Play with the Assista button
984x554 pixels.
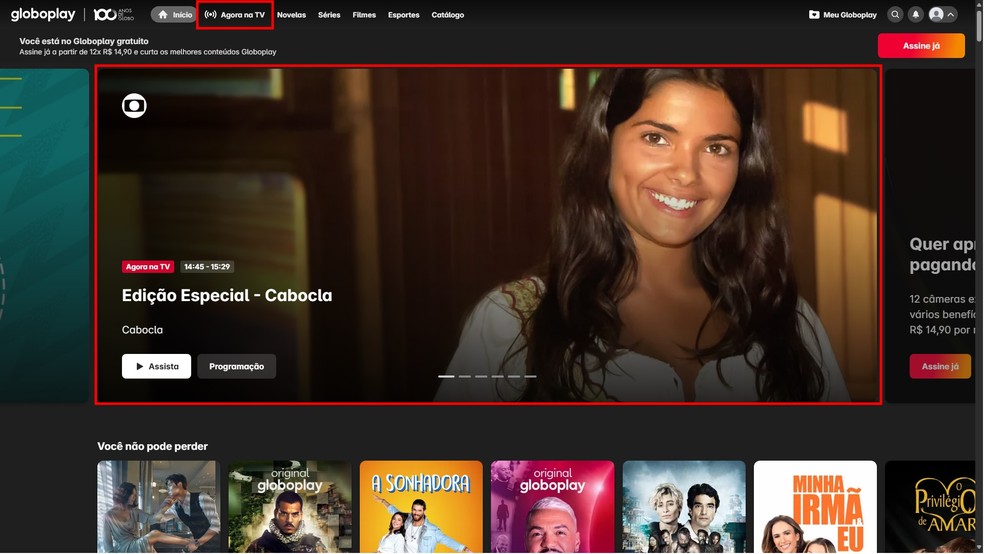point(156,366)
